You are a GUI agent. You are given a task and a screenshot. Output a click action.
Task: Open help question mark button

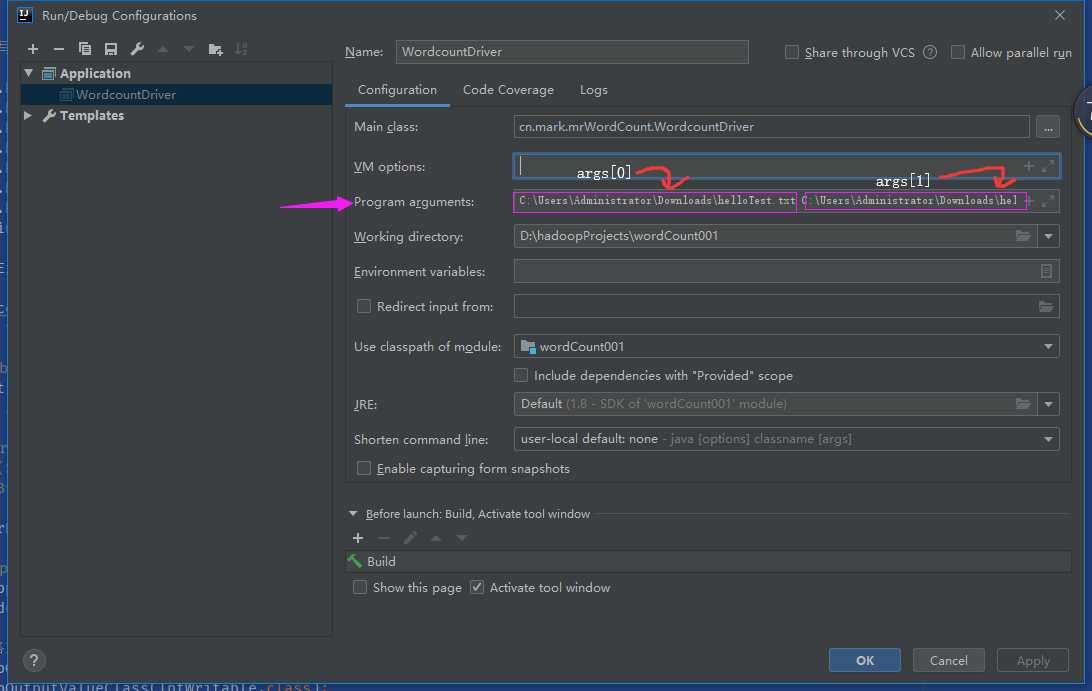pos(33,660)
